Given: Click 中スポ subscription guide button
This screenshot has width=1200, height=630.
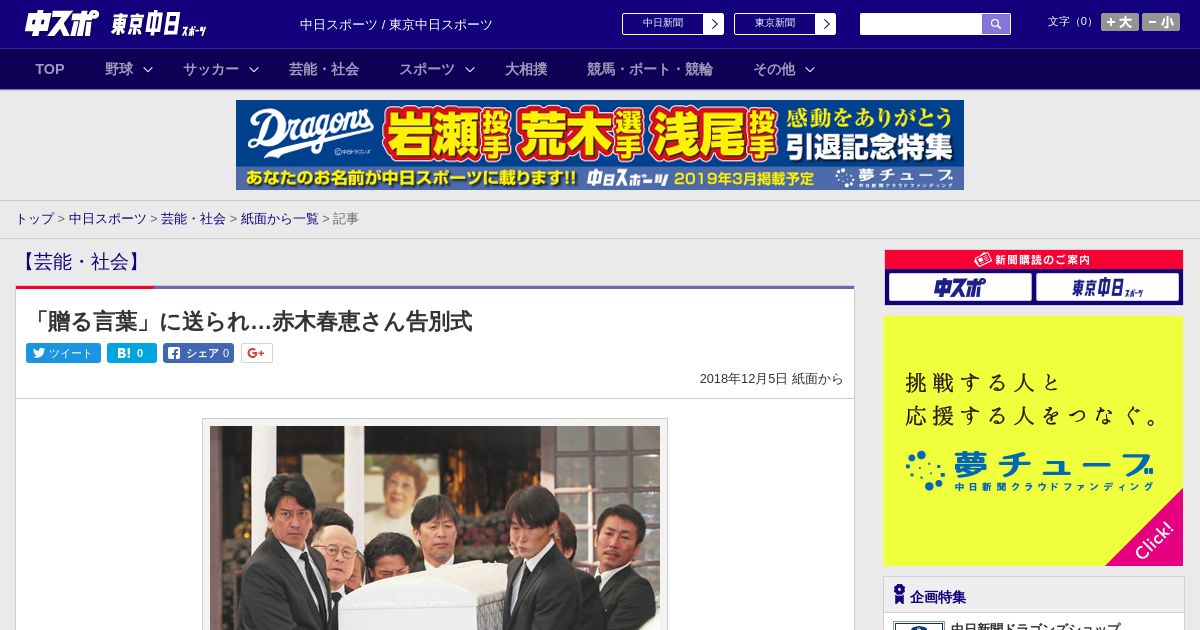Looking at the screenshot, I should 960,288.
